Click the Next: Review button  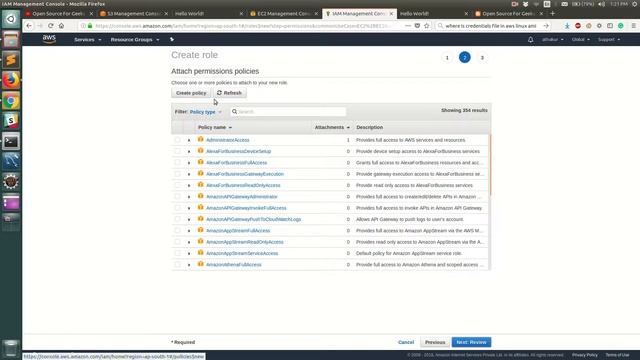pos(471,342)
